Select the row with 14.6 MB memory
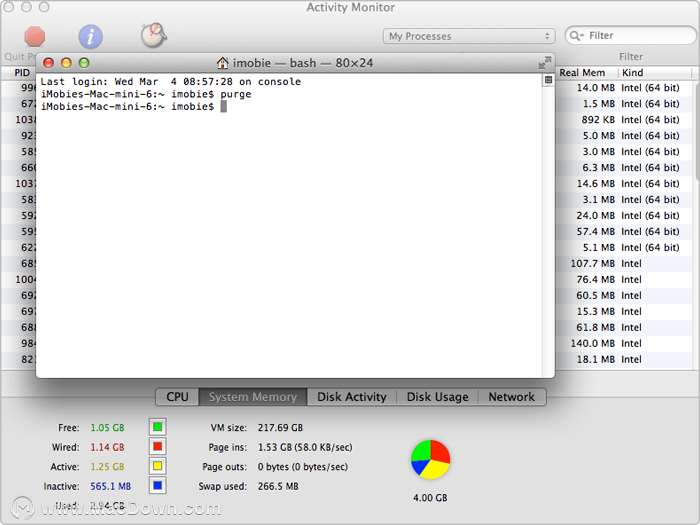Screen dimensions: 700x525 pos(625,184)
